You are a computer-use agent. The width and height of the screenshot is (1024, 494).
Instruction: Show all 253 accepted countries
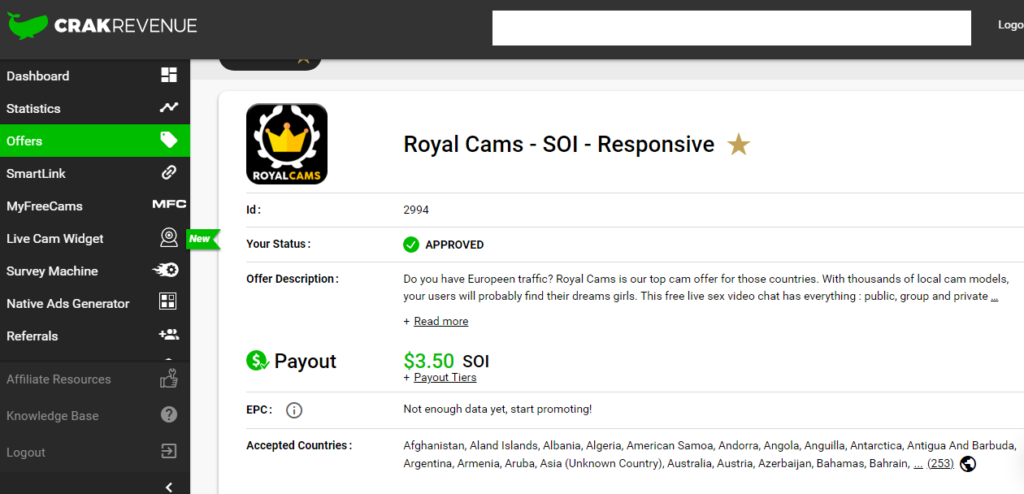940,464
